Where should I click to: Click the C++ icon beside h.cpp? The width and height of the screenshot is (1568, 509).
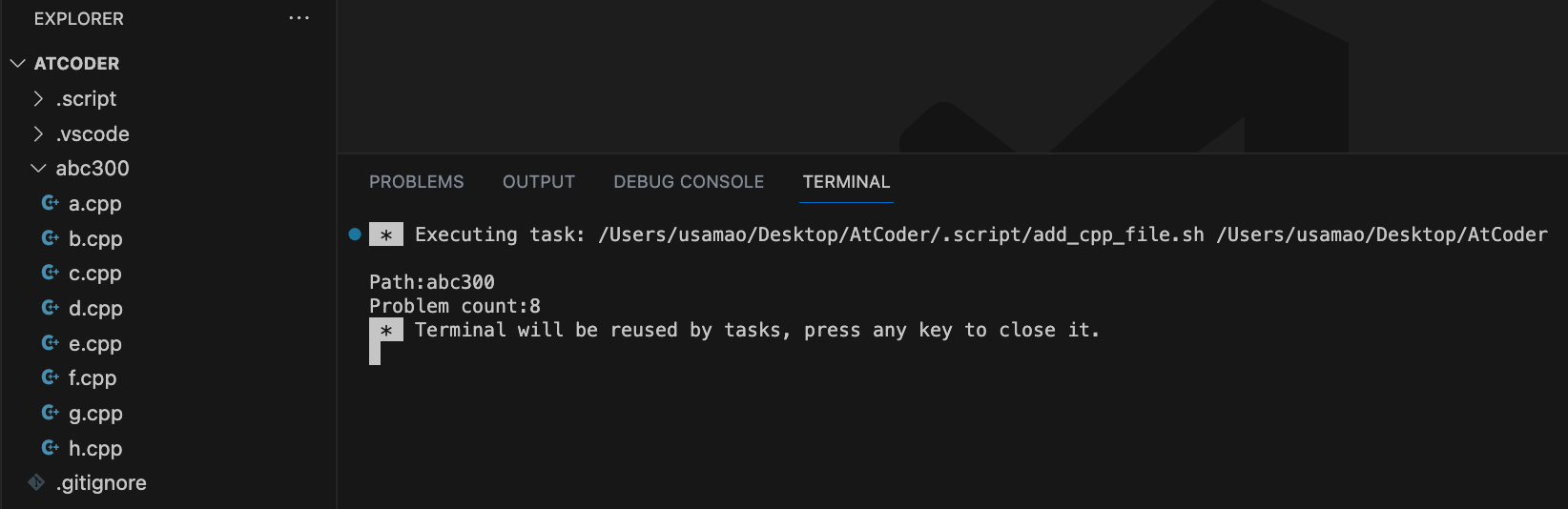pyautogui.click(x=51, y=448)
